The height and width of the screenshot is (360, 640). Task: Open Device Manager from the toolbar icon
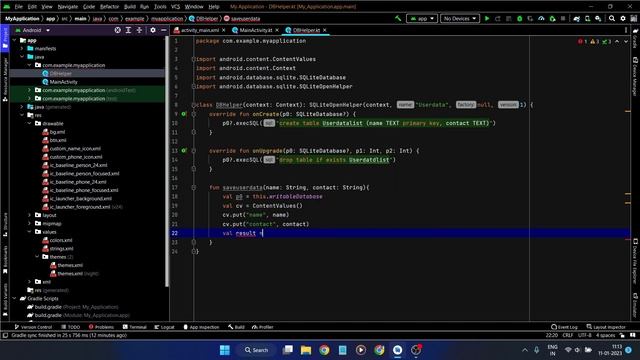coord(587,18)
